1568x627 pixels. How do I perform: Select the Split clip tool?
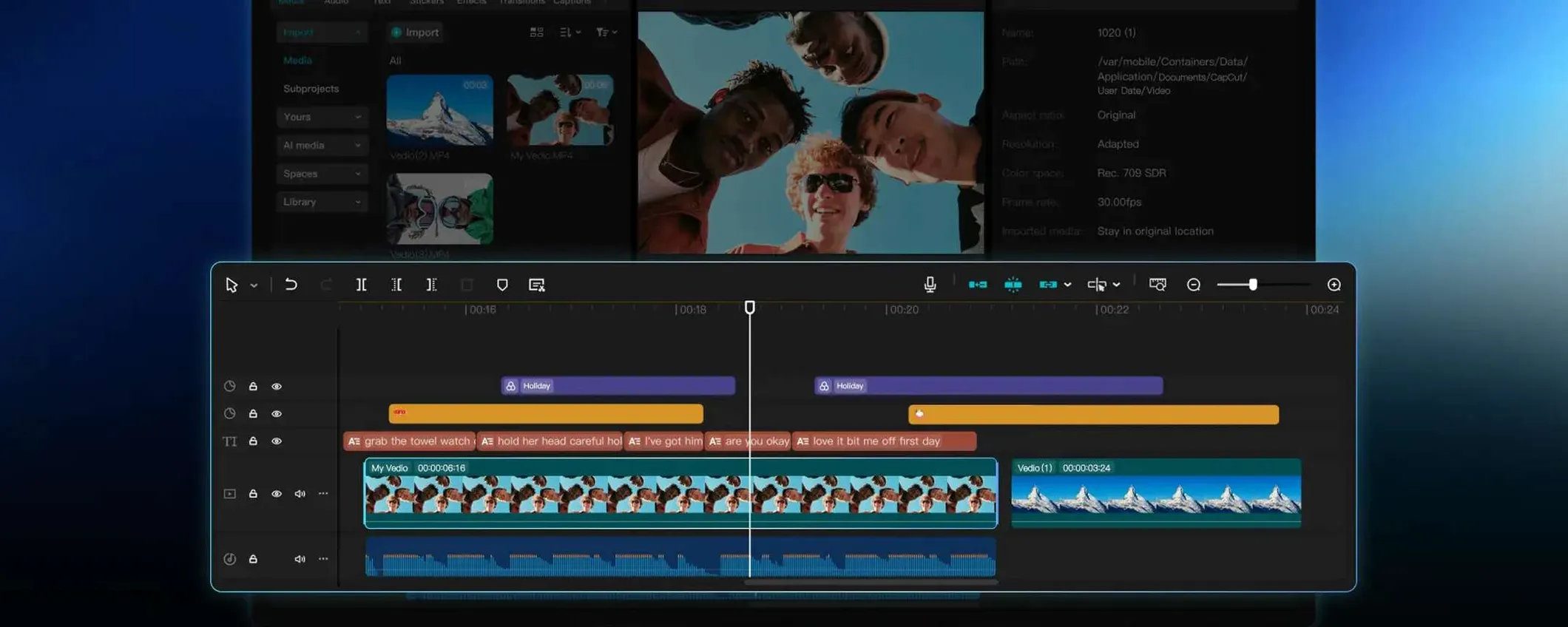361,285
